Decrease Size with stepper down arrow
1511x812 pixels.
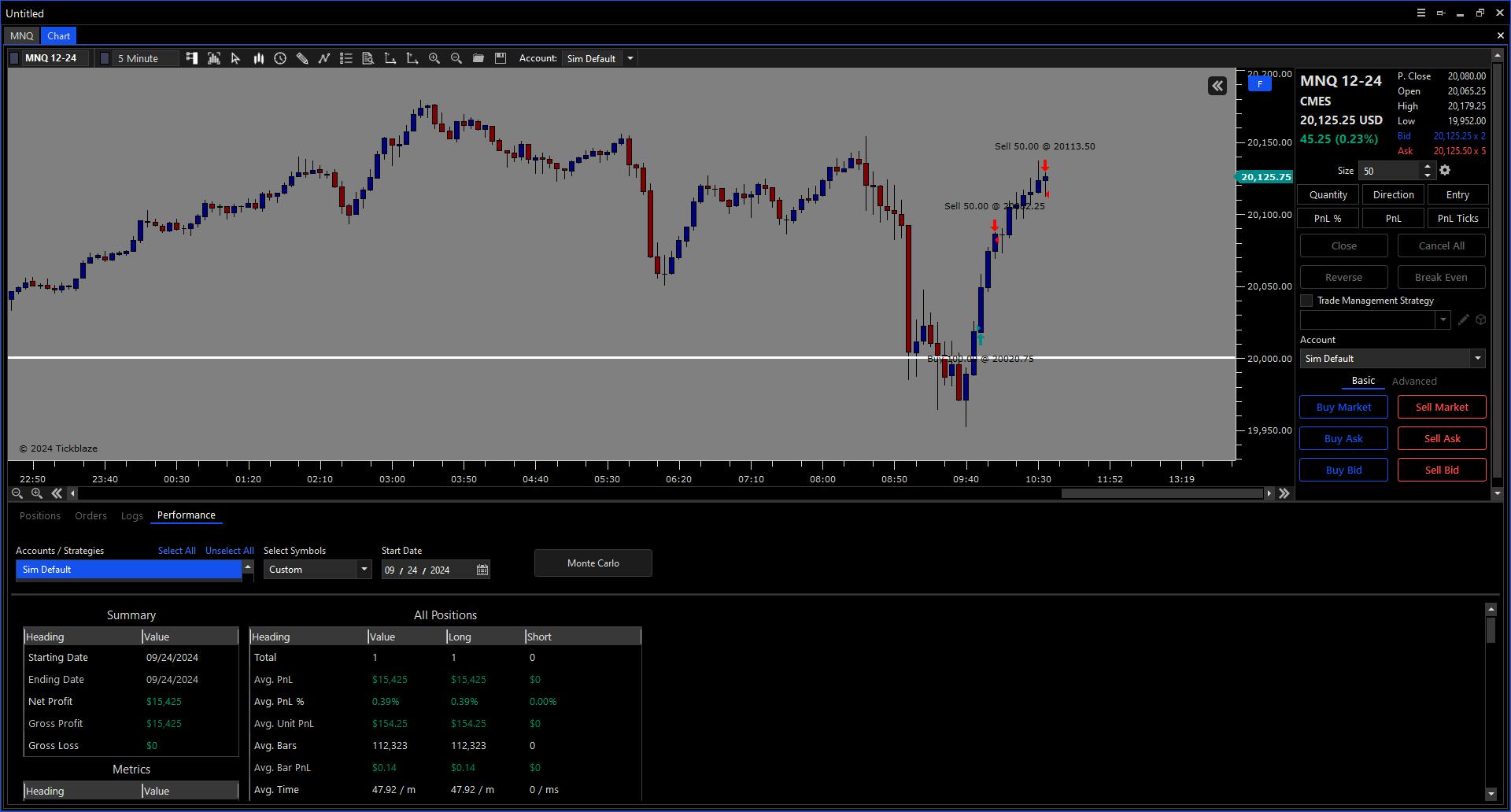pos(1428,175)
